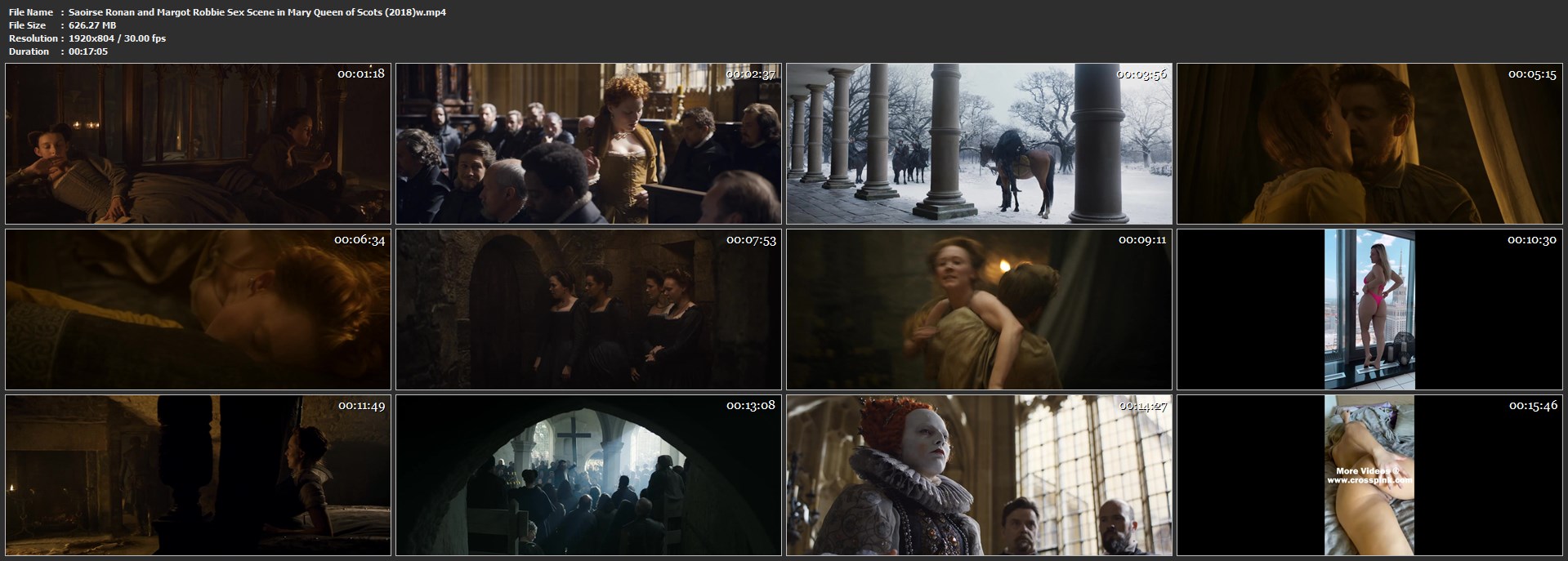The height and width of the screenshot is (561, 1568).
Task: Select the ruff collar queen thumbnail 00:14:27
Action: click(980, 475)
